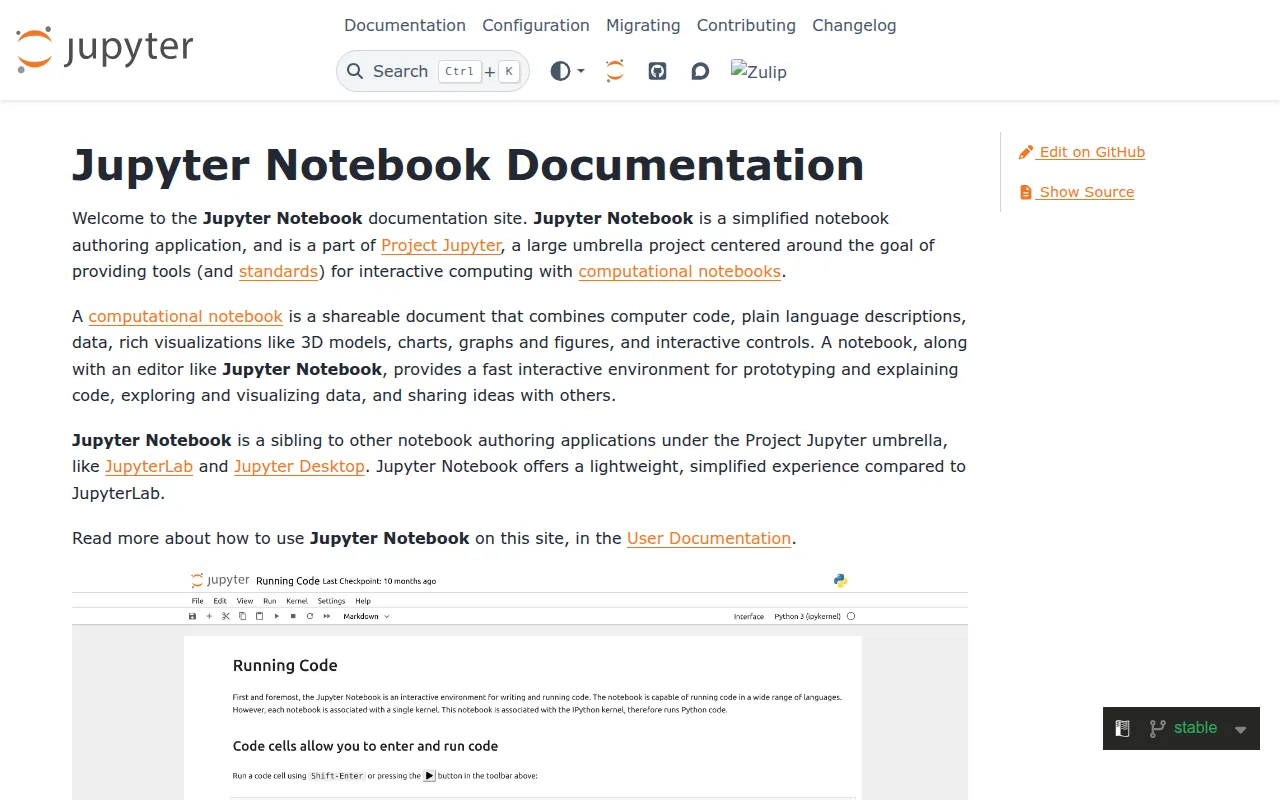
Task: Follow the standards link
Action: click(278, 271)
